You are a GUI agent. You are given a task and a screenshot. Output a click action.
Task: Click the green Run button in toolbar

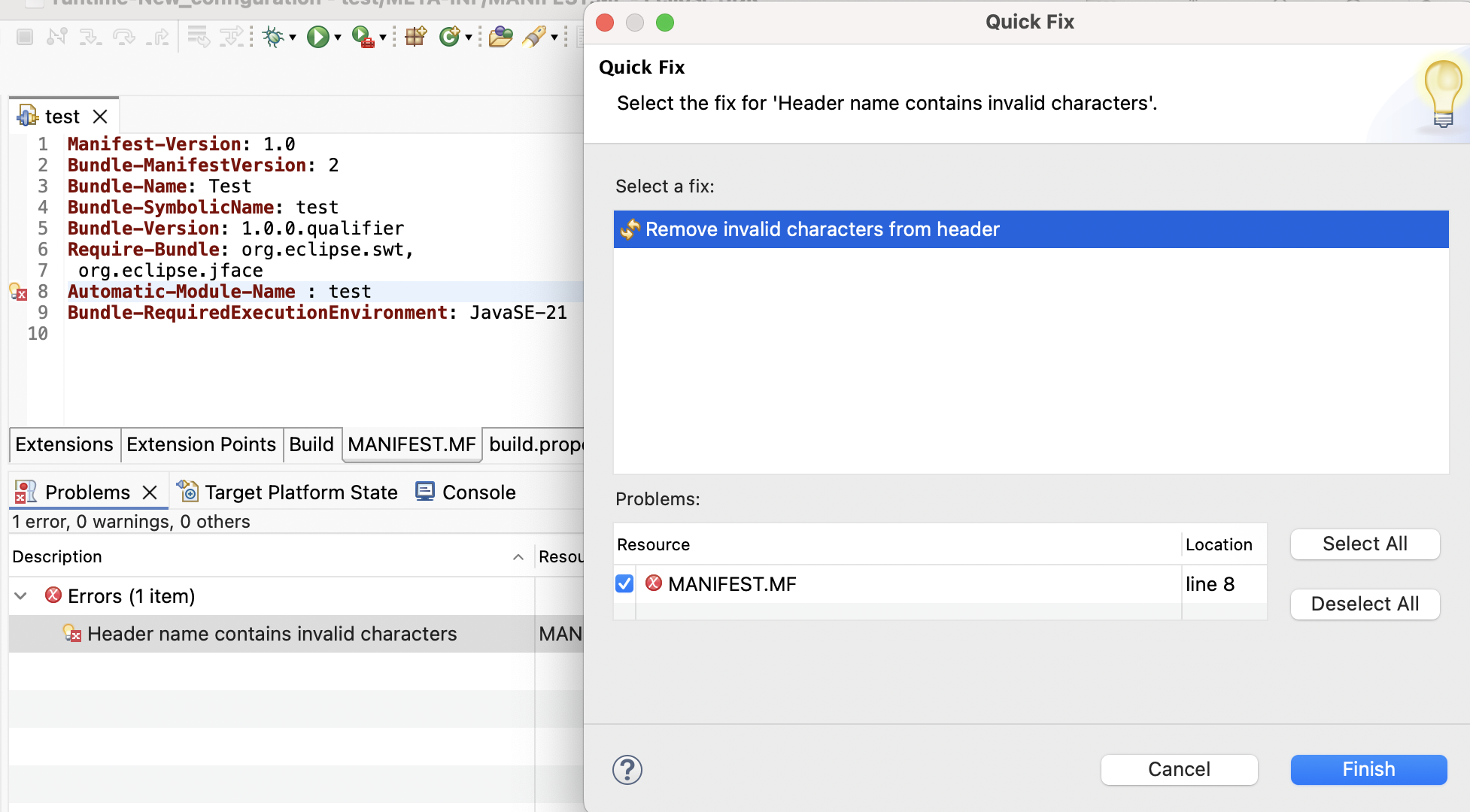pos(317,36)
